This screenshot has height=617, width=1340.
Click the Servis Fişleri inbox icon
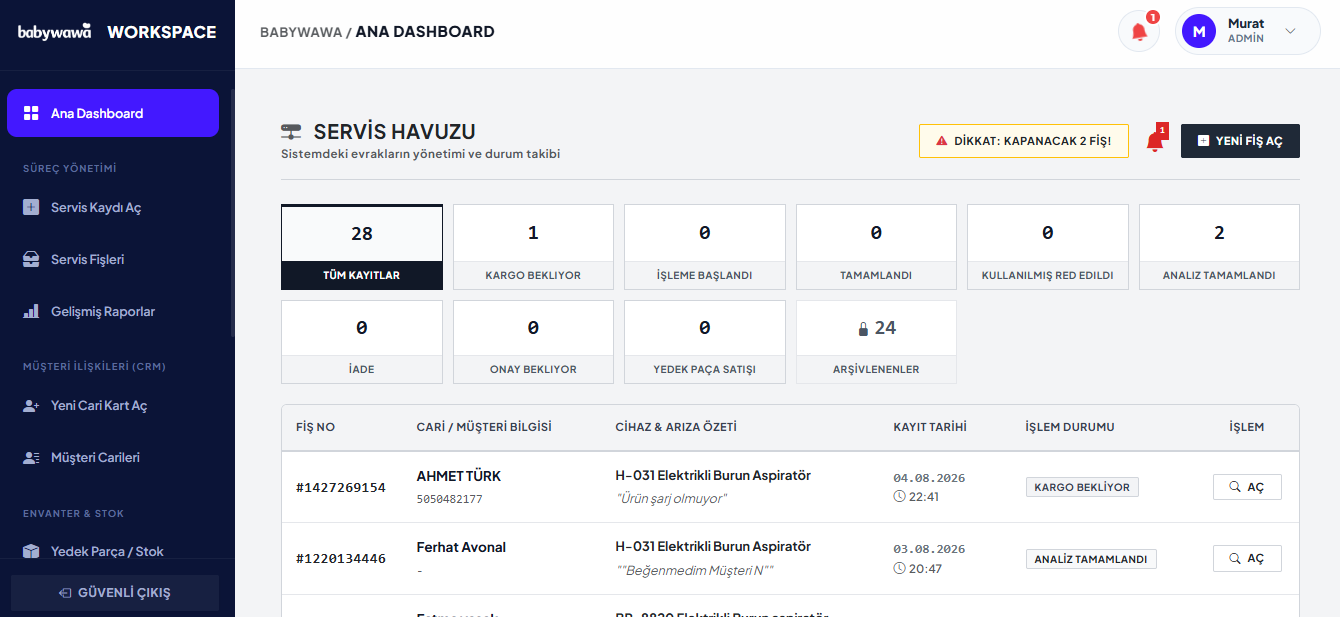tap(31, 259)
